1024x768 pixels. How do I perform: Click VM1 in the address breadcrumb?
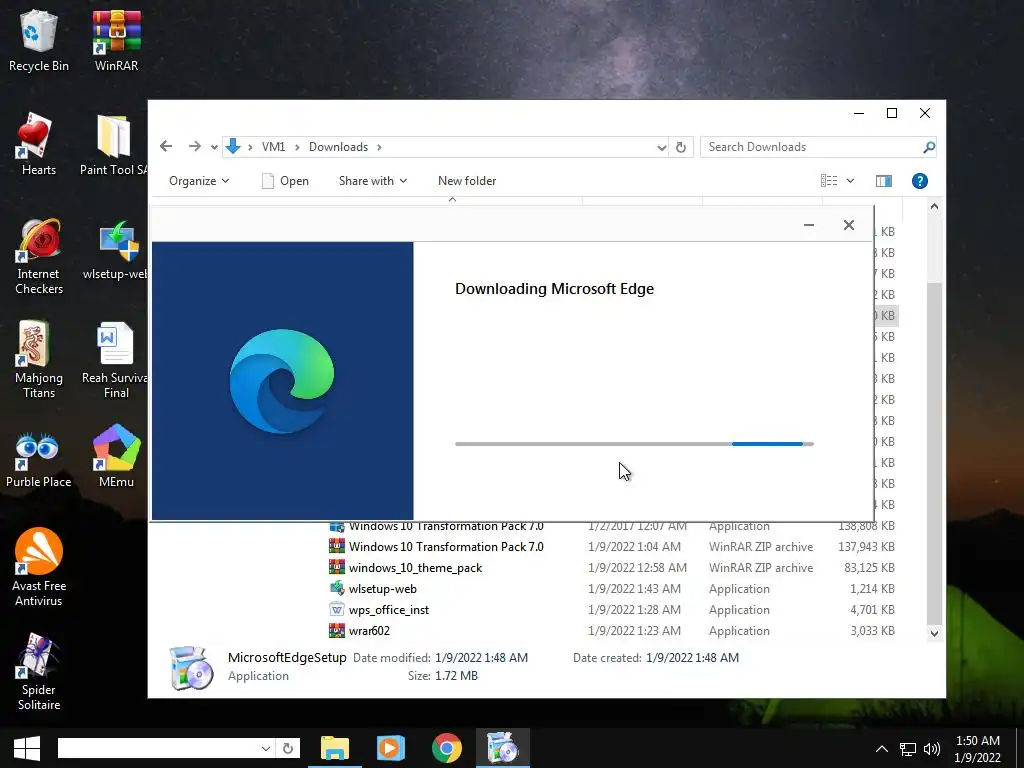click(x=274, y=147)
